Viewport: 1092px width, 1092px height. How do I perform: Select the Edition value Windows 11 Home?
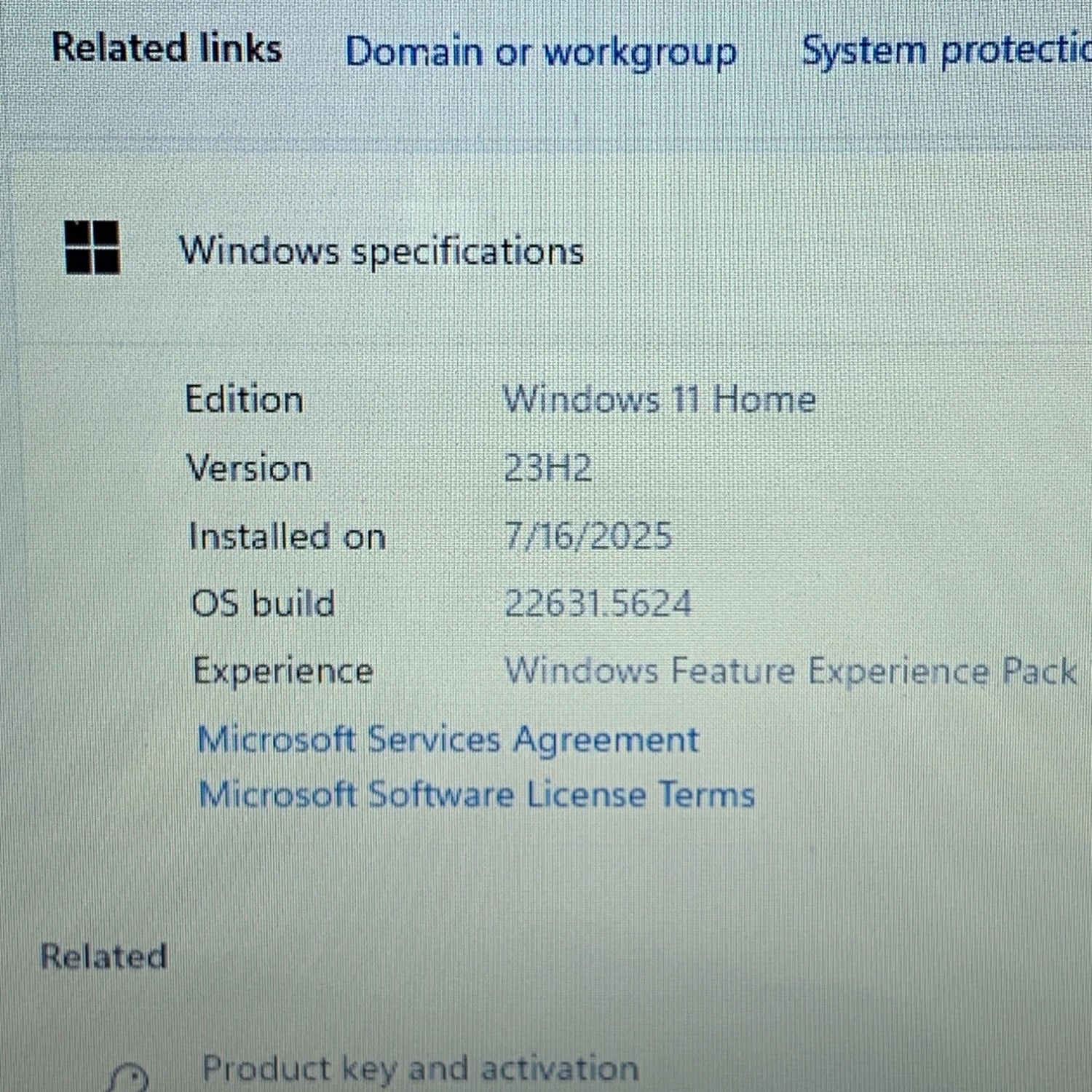tap(660, 400)
